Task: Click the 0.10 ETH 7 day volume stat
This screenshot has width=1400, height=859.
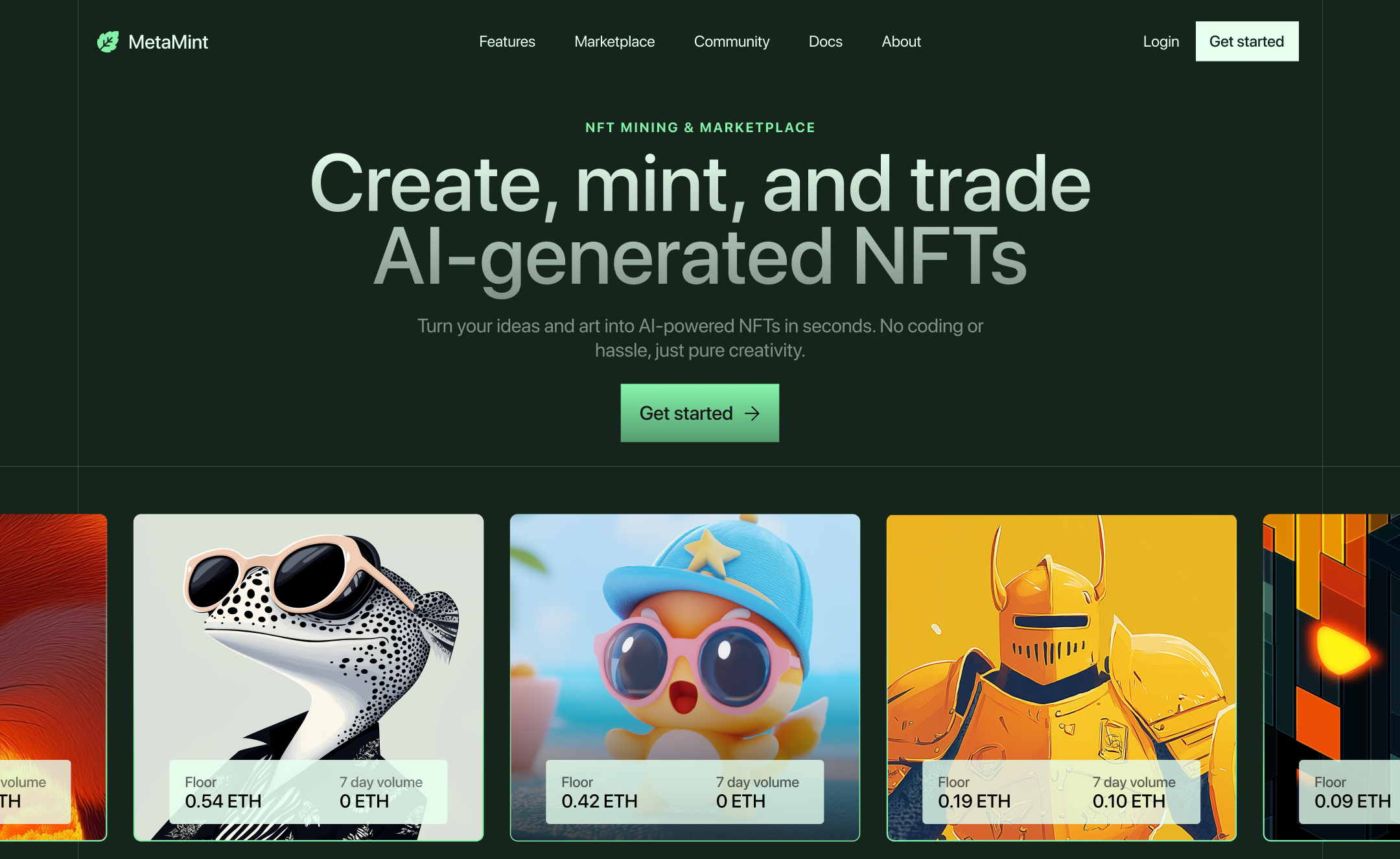Action: point(1134,792)
